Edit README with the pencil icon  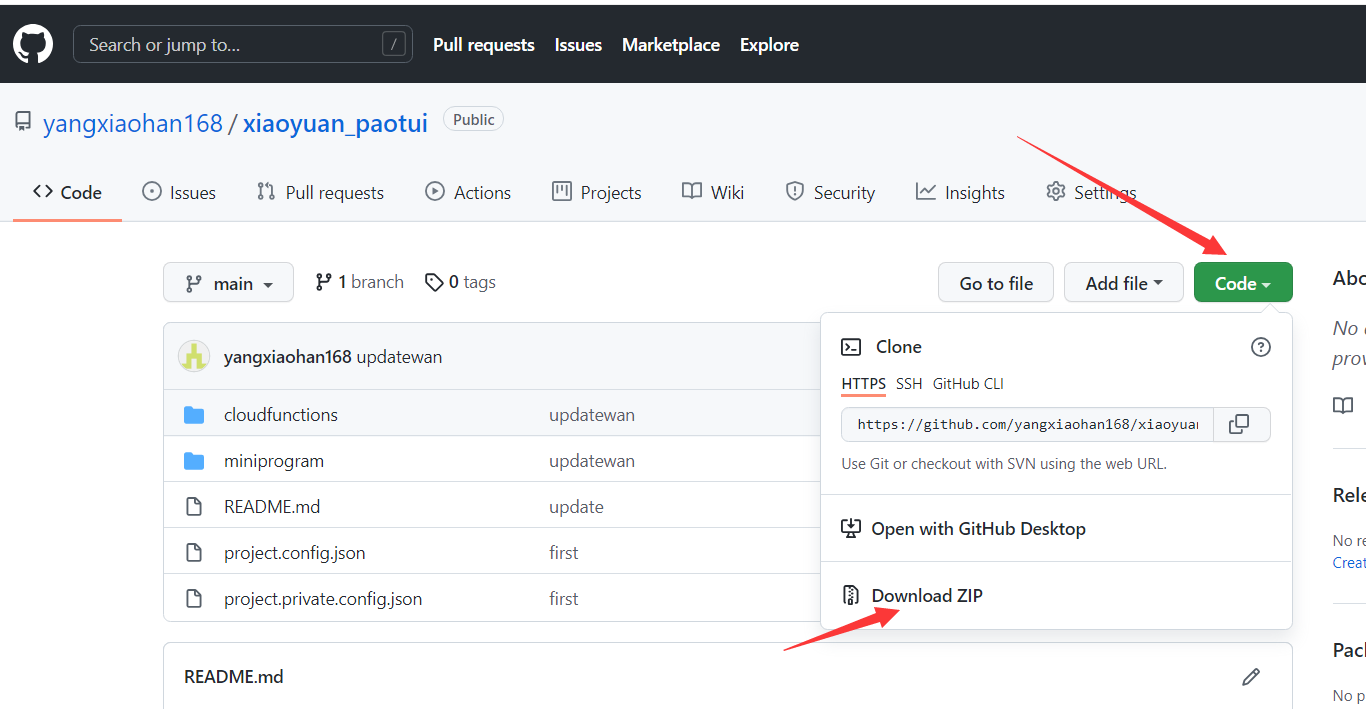click(1251, 677)
